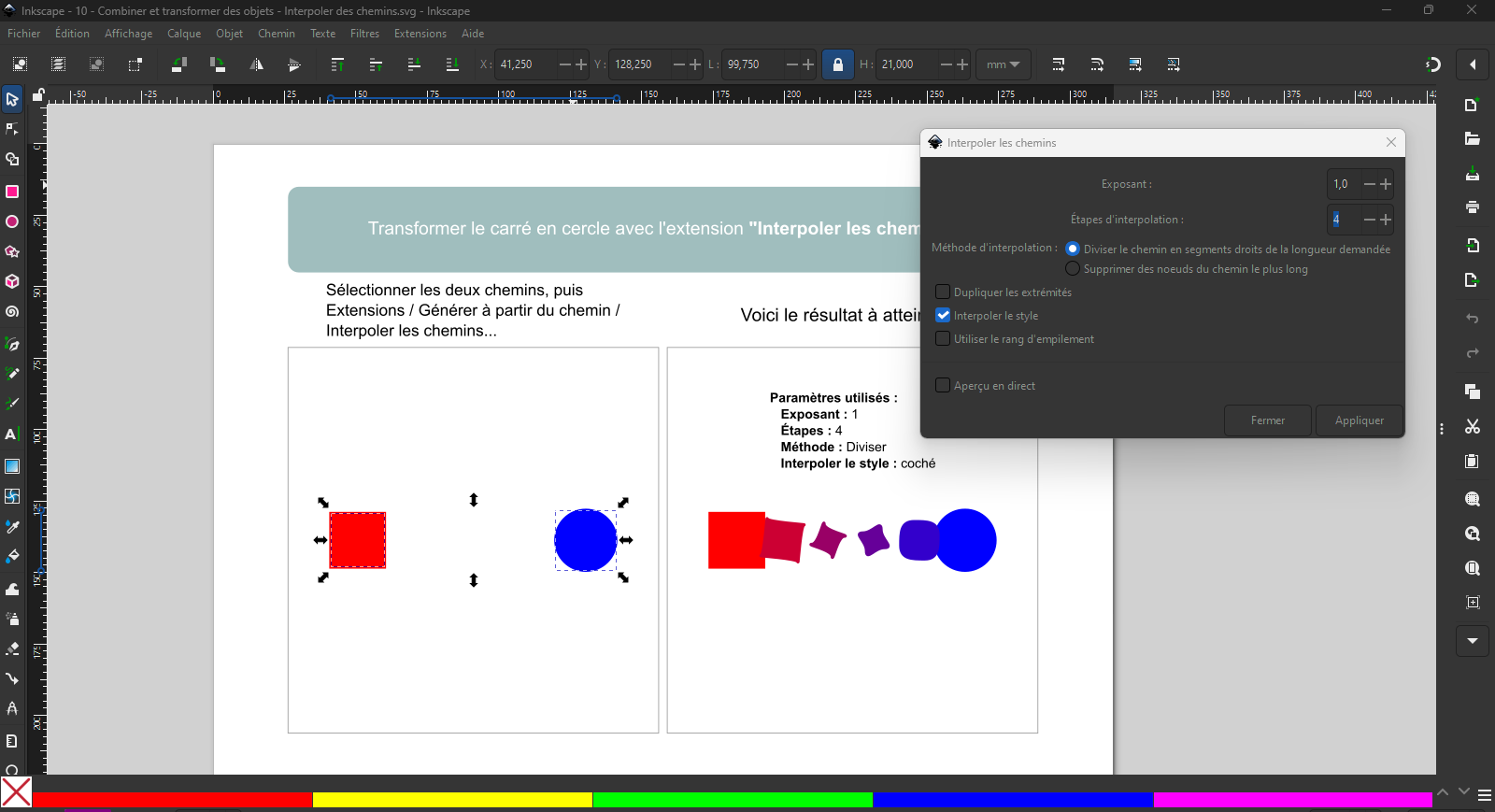
Task: Select the Spray tool
Action: tap(12, 619)
